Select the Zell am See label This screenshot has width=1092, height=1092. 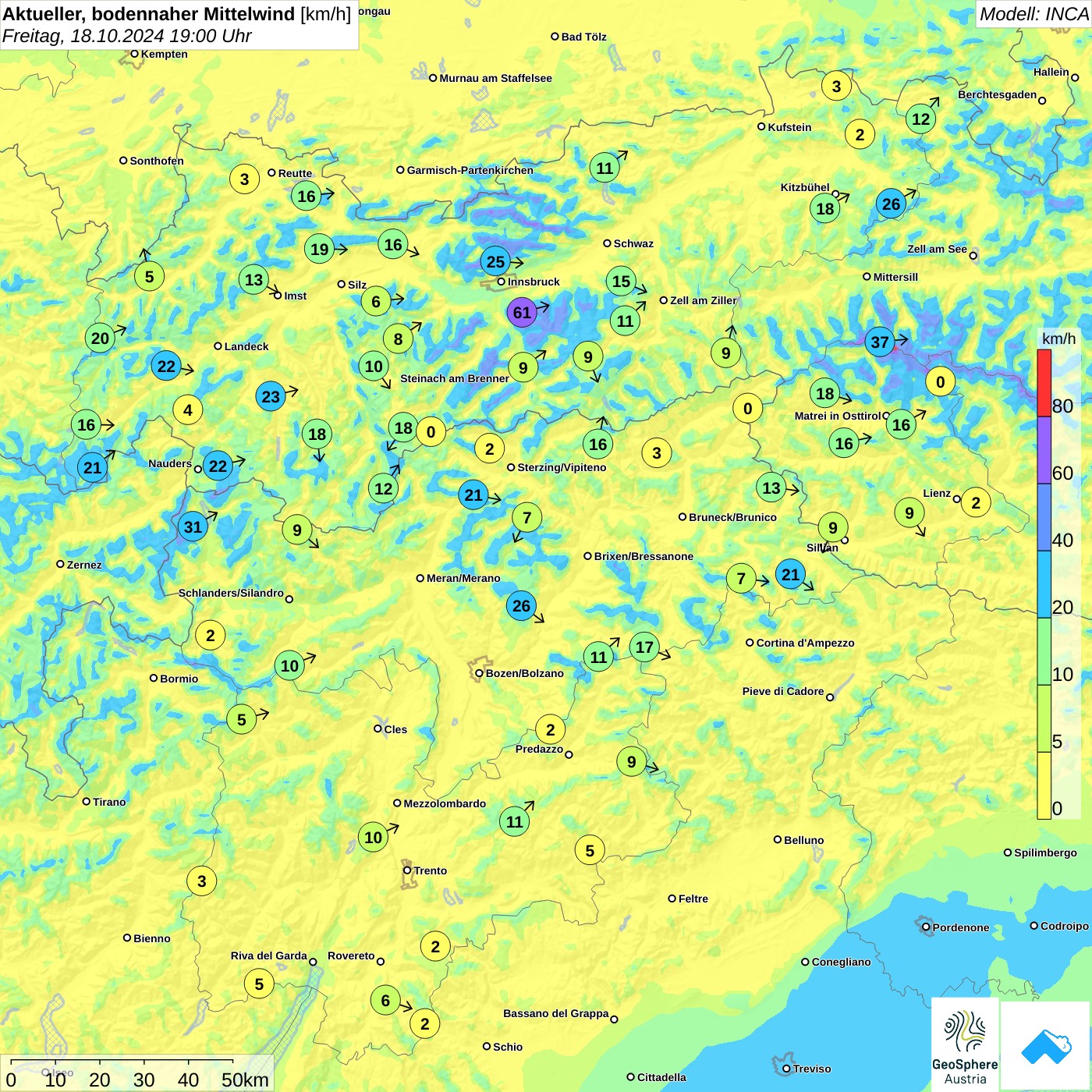point(937,249)
